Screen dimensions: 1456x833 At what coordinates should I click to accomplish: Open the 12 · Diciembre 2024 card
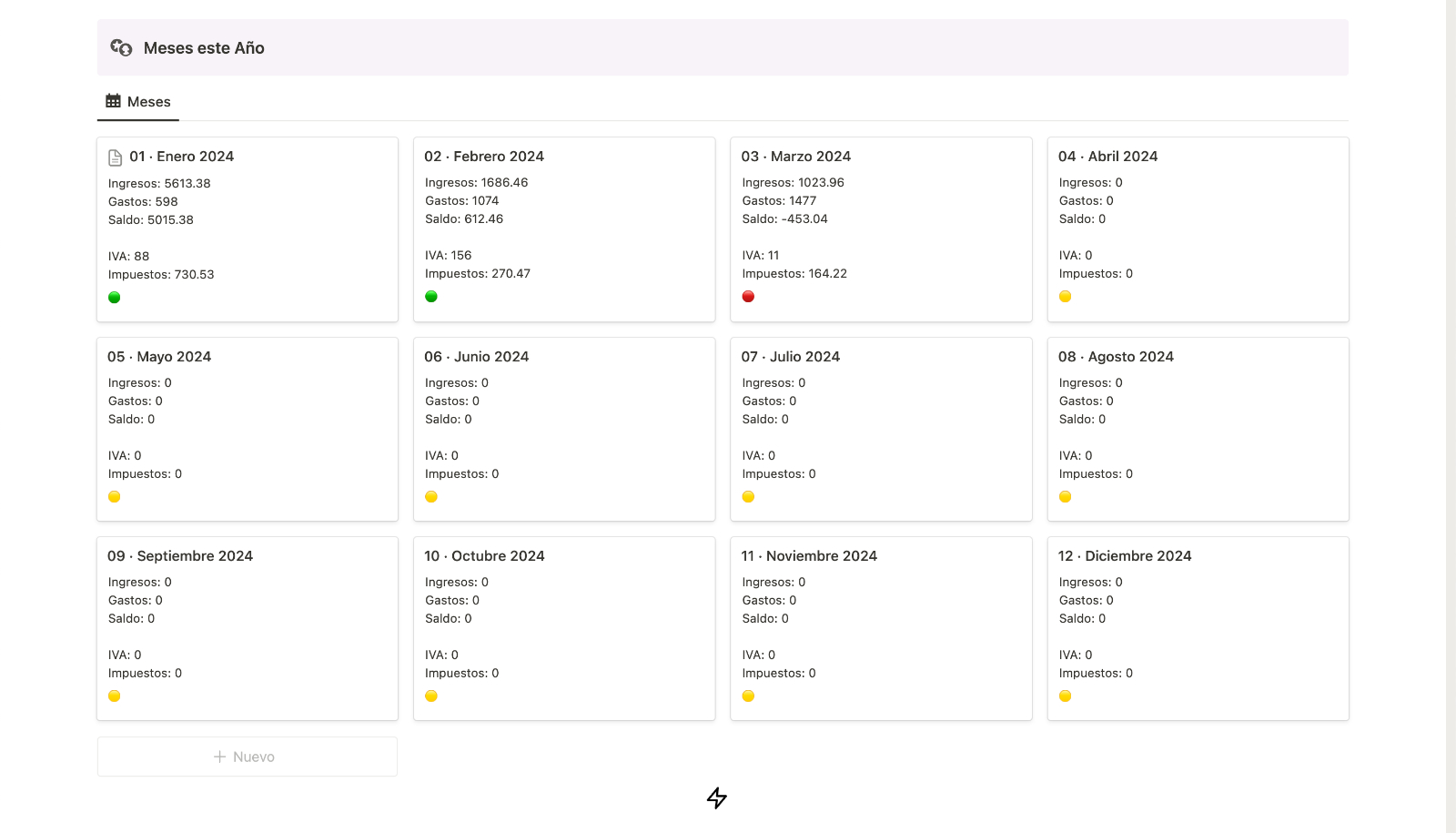click(x=1198, y=629)
